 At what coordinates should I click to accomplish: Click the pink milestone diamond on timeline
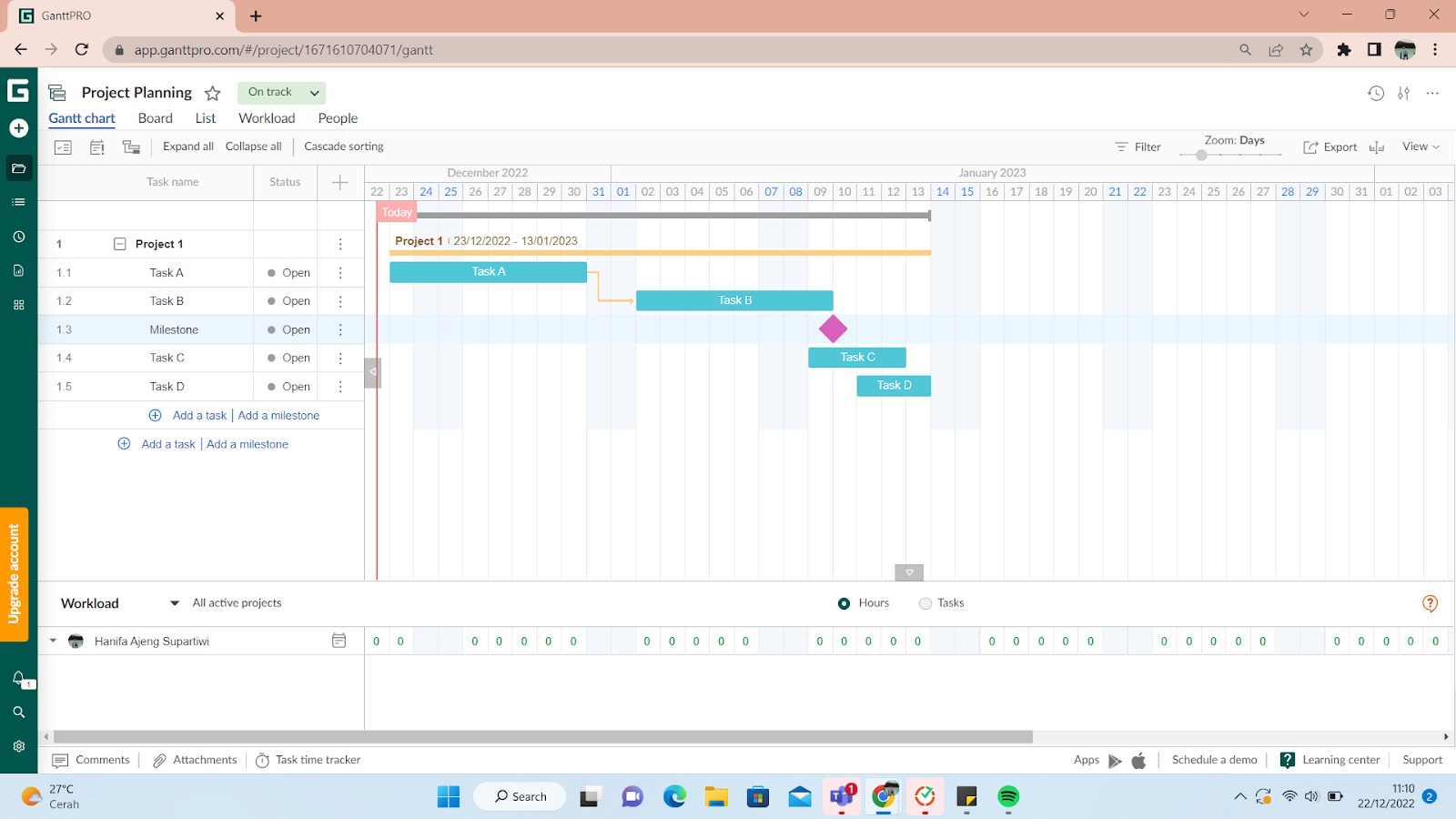click(833, 329)
